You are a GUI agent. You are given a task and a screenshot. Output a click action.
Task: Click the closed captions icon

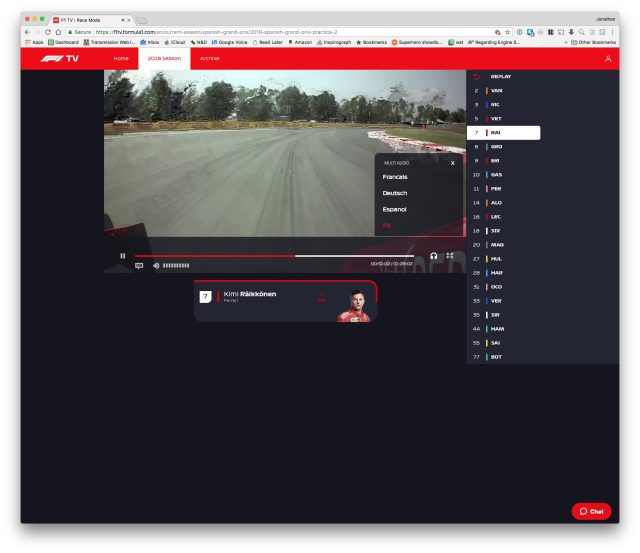pos(139,265)
